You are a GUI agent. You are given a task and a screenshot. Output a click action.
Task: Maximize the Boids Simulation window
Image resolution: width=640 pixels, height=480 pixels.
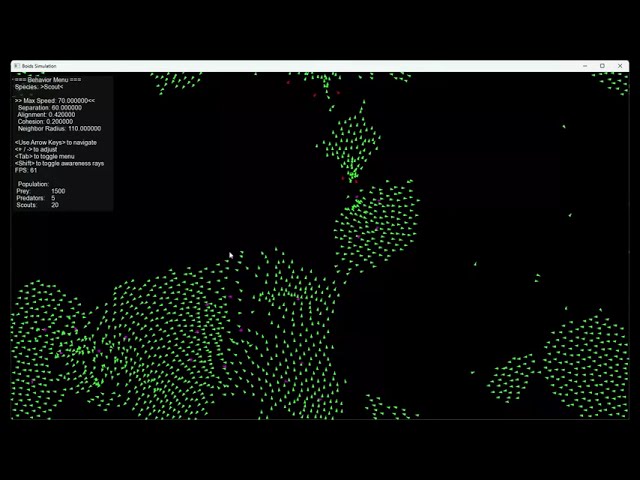point(602,66)
